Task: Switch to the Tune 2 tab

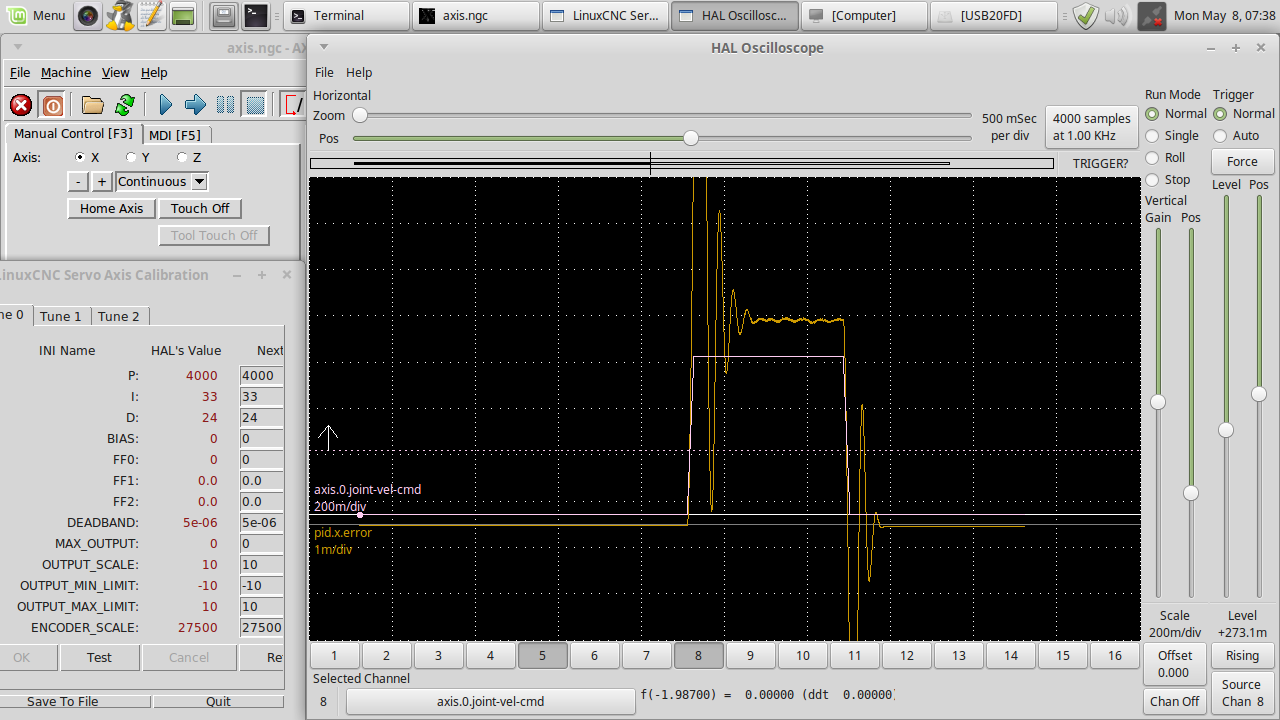Action: click(118, 316)
